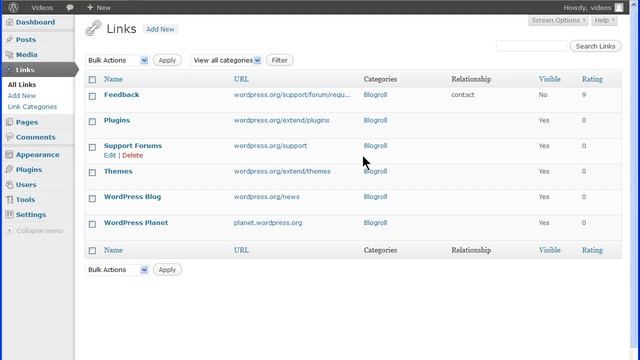This screenshot has width=640, height=360.
Task: Click the Links chain icon in sidebar
Action: click(9, 70)
